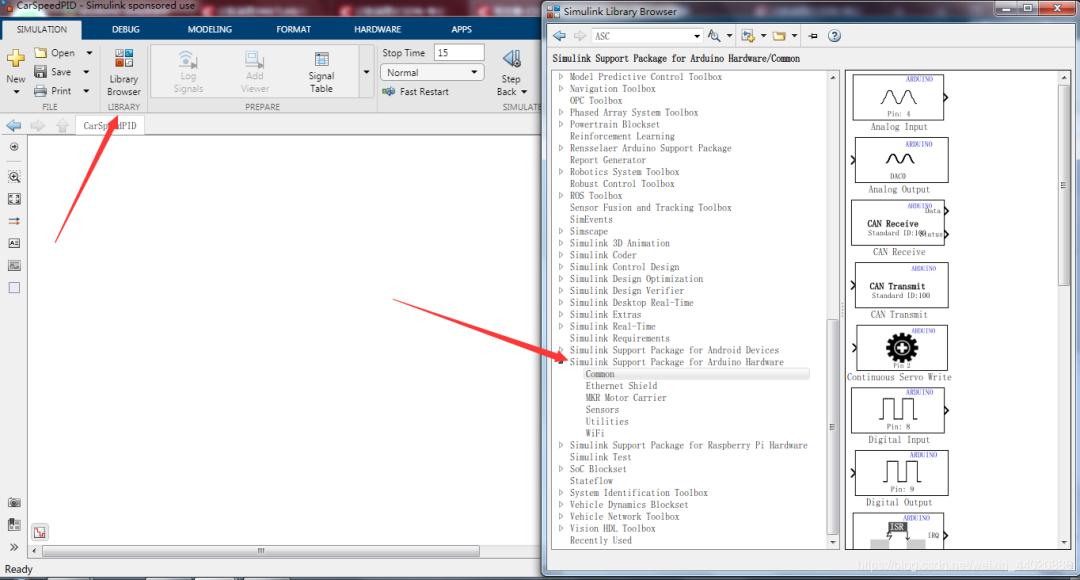The width and height of the screenshot is (1080, 580).
Task: Select the MKR Motor Carrier sublibrary
Action: 626,397
